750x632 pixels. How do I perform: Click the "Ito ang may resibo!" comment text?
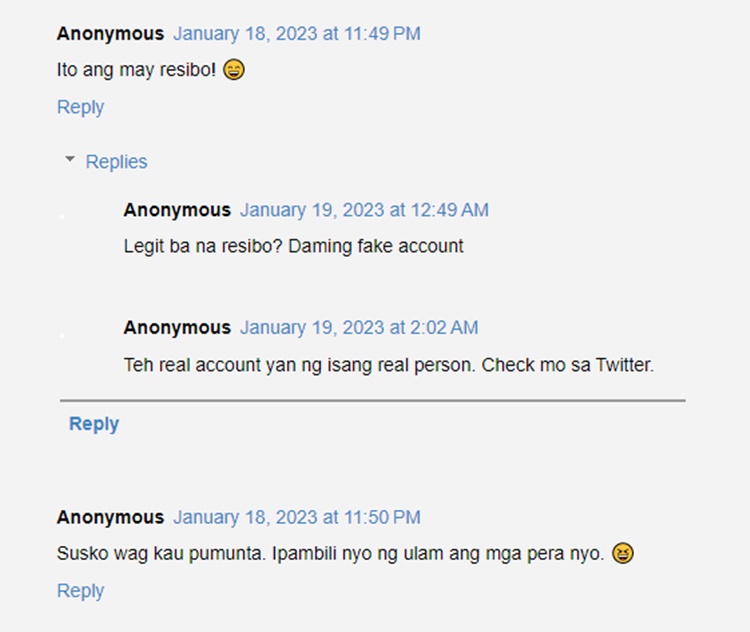[136, 70]
